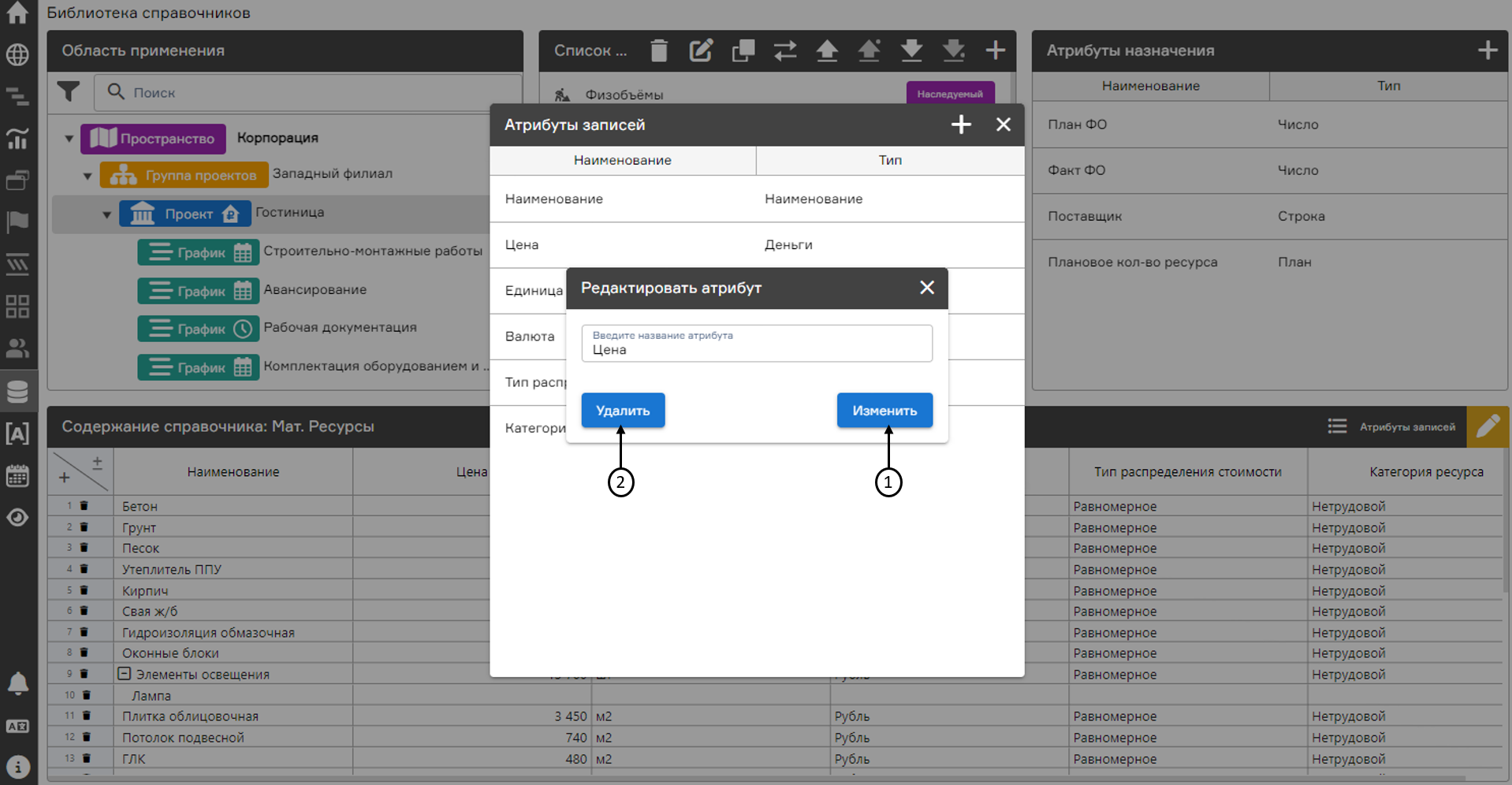
Task: Click the copy icon in Список toolbar
Action: (743, 50)
